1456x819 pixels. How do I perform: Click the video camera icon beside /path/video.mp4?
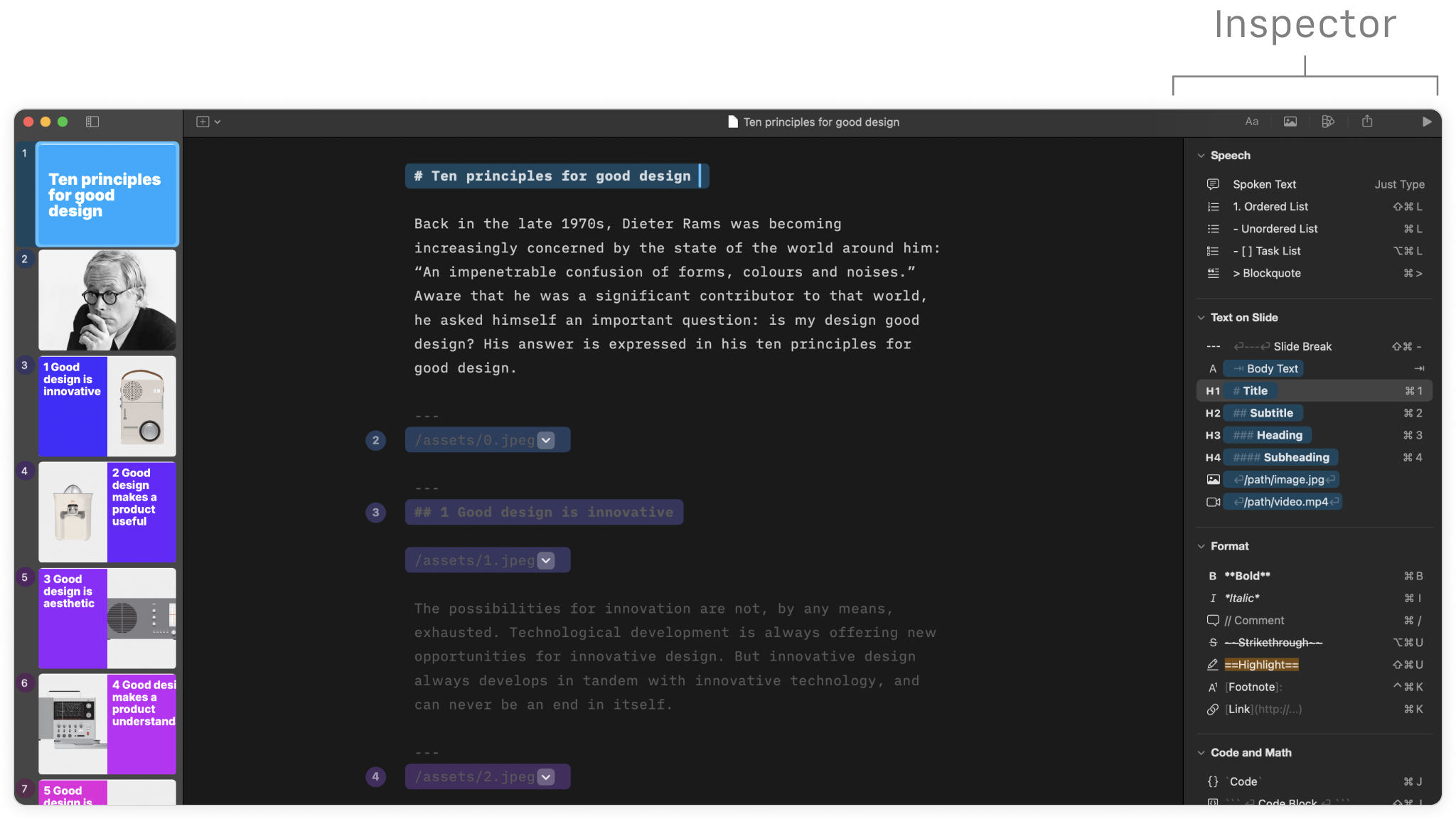pos(1213,502)
